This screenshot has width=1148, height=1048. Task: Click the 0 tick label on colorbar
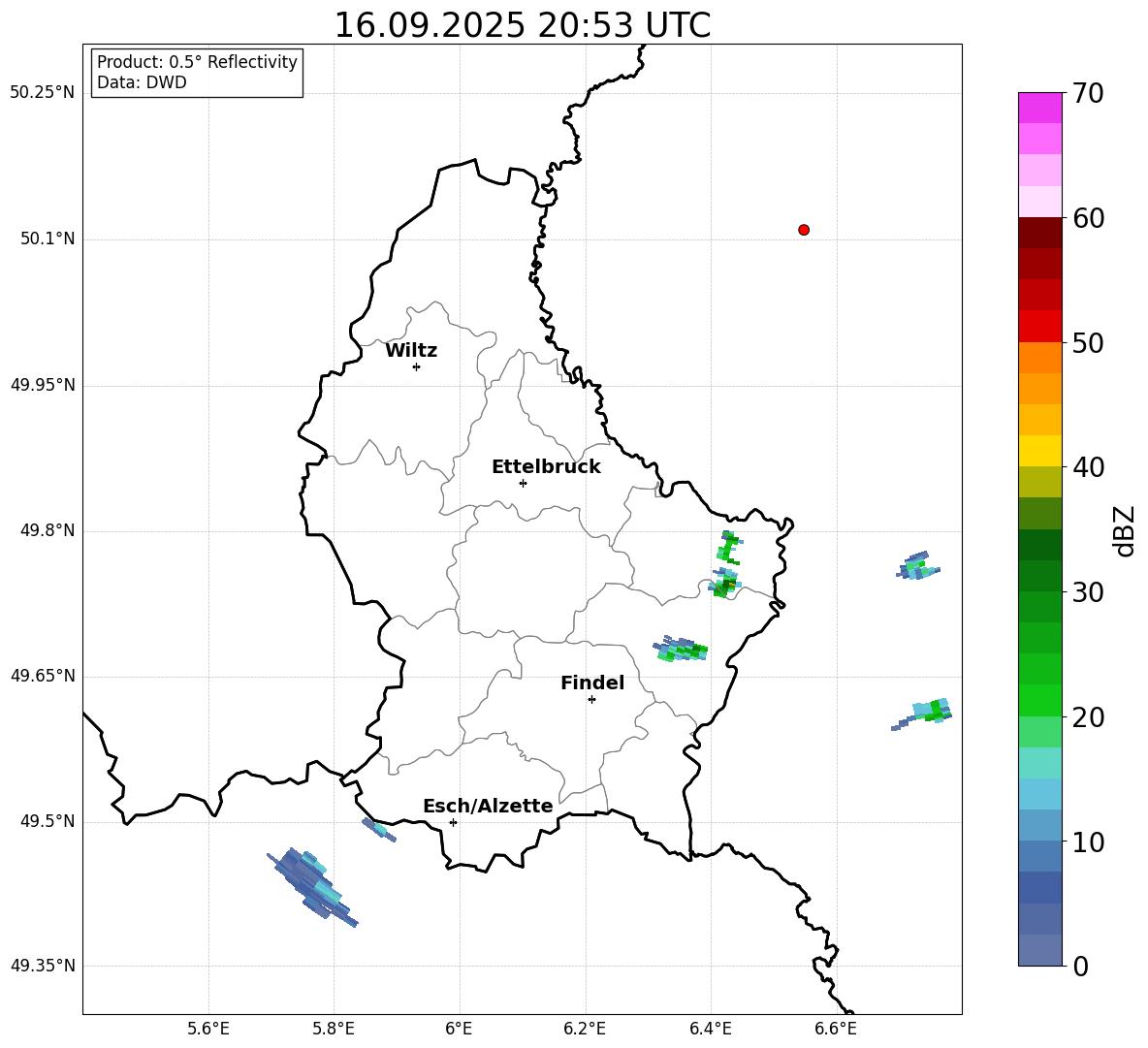pos(1080,967)
